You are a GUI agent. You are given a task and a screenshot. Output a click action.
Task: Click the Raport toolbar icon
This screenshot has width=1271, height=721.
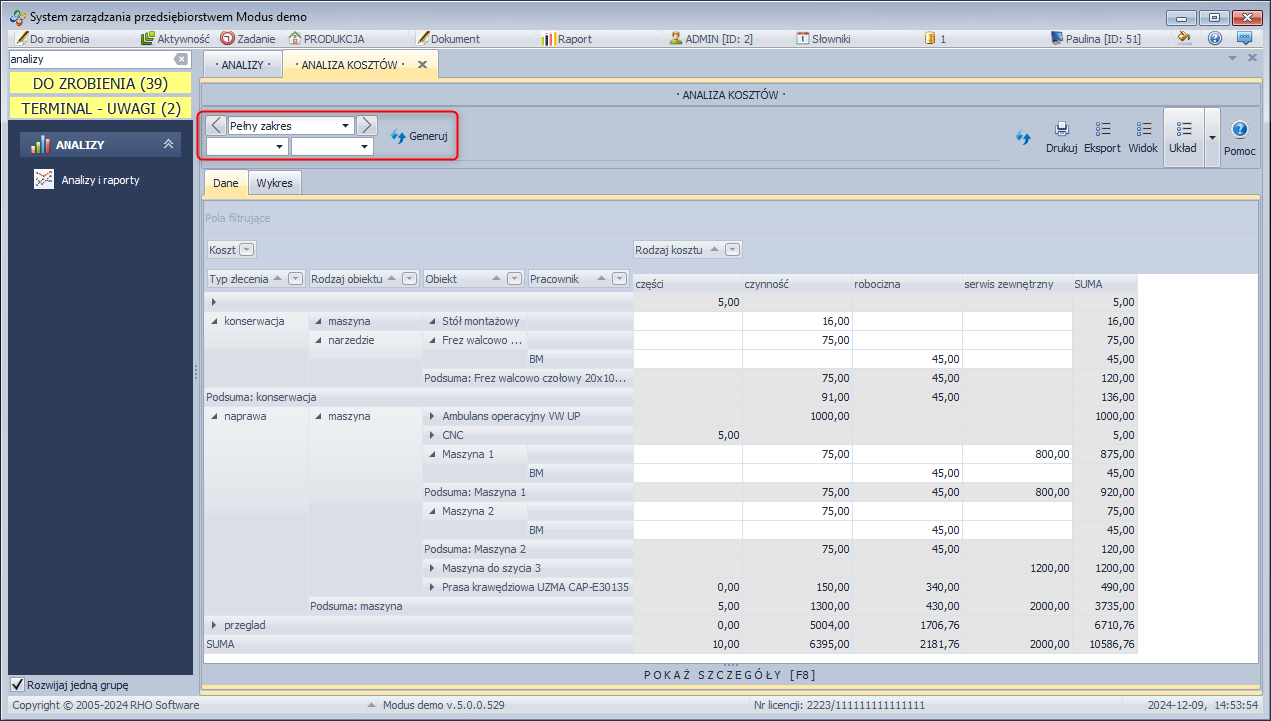coord(566,39)
